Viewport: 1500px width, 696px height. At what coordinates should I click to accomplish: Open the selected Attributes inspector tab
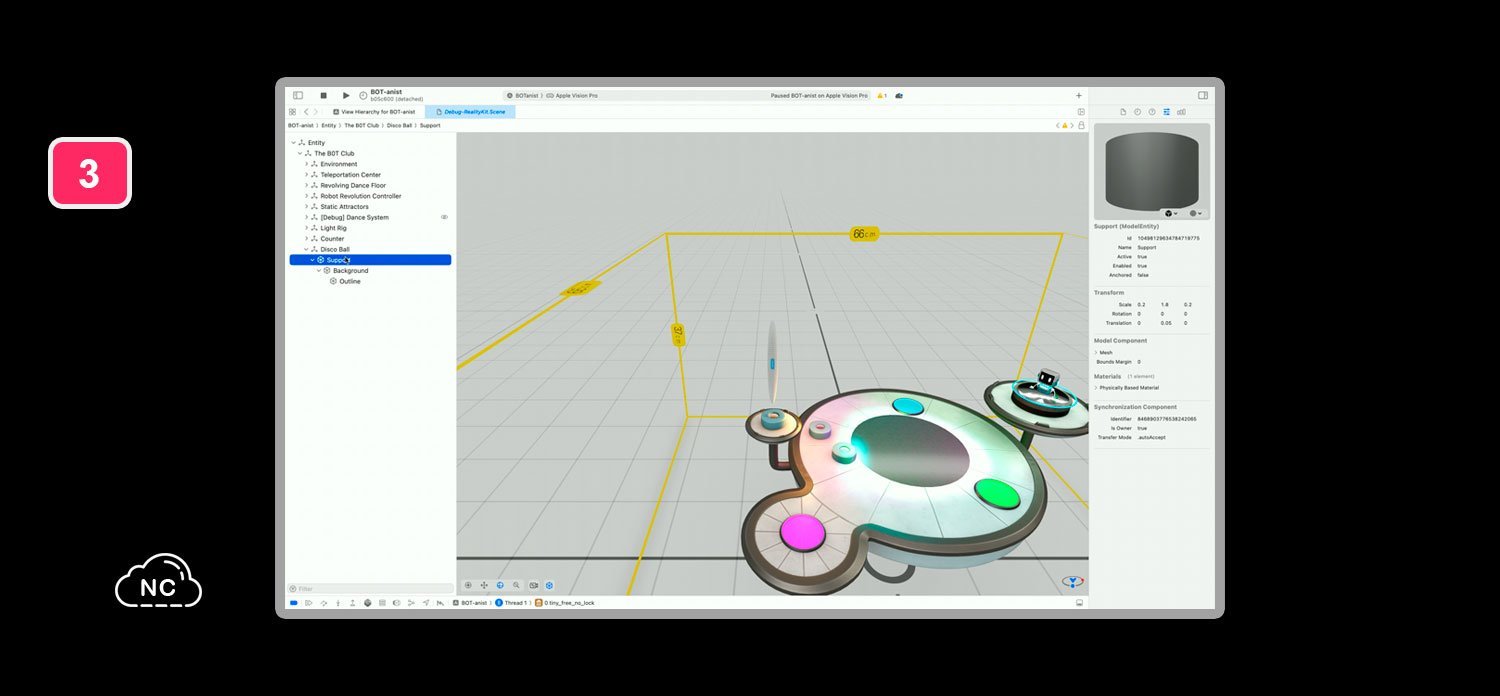pyautogui.click(x=1166, y=112)
